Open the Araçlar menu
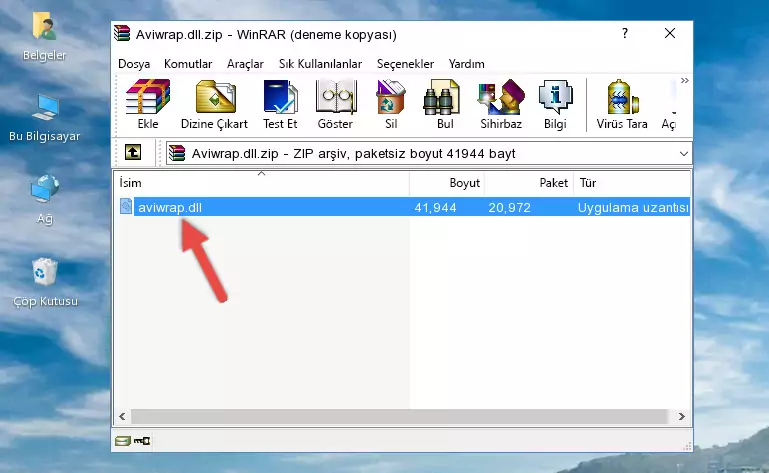Viewport: 769px width, 473px height. coord(245,64)
